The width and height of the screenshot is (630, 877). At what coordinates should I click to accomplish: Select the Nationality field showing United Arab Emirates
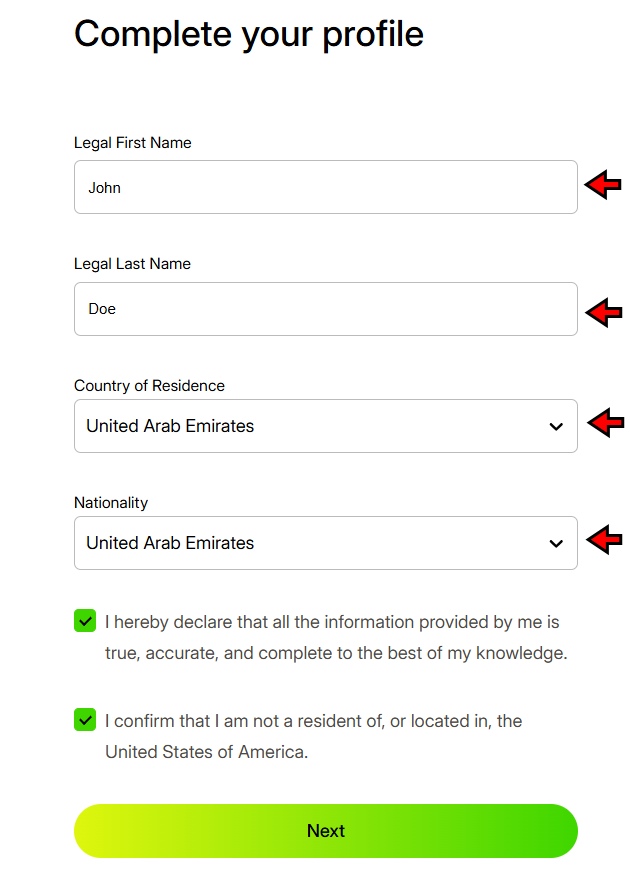point(325,543)
